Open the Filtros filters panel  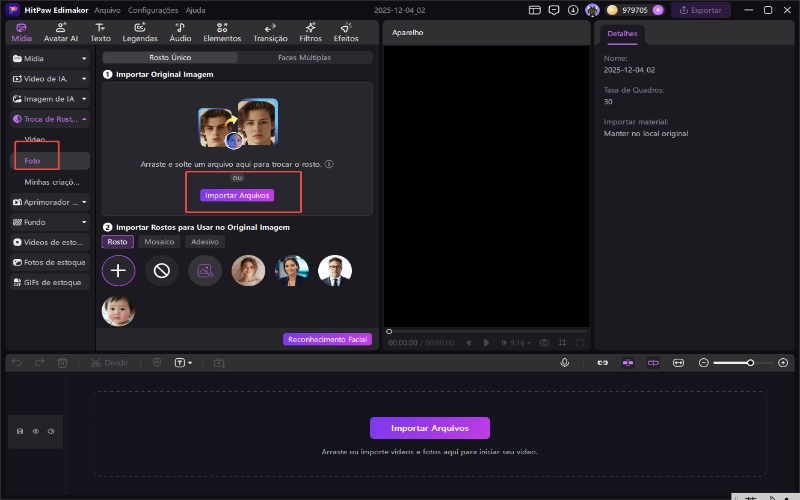click(310, 32)
